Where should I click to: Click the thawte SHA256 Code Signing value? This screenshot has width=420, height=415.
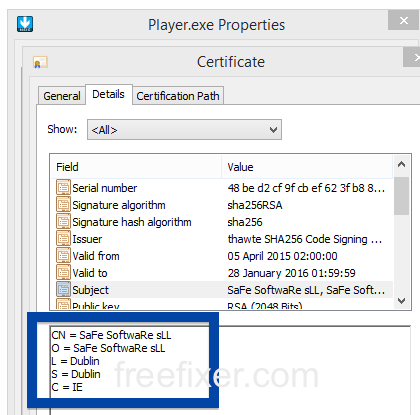(x=305, y=239)
